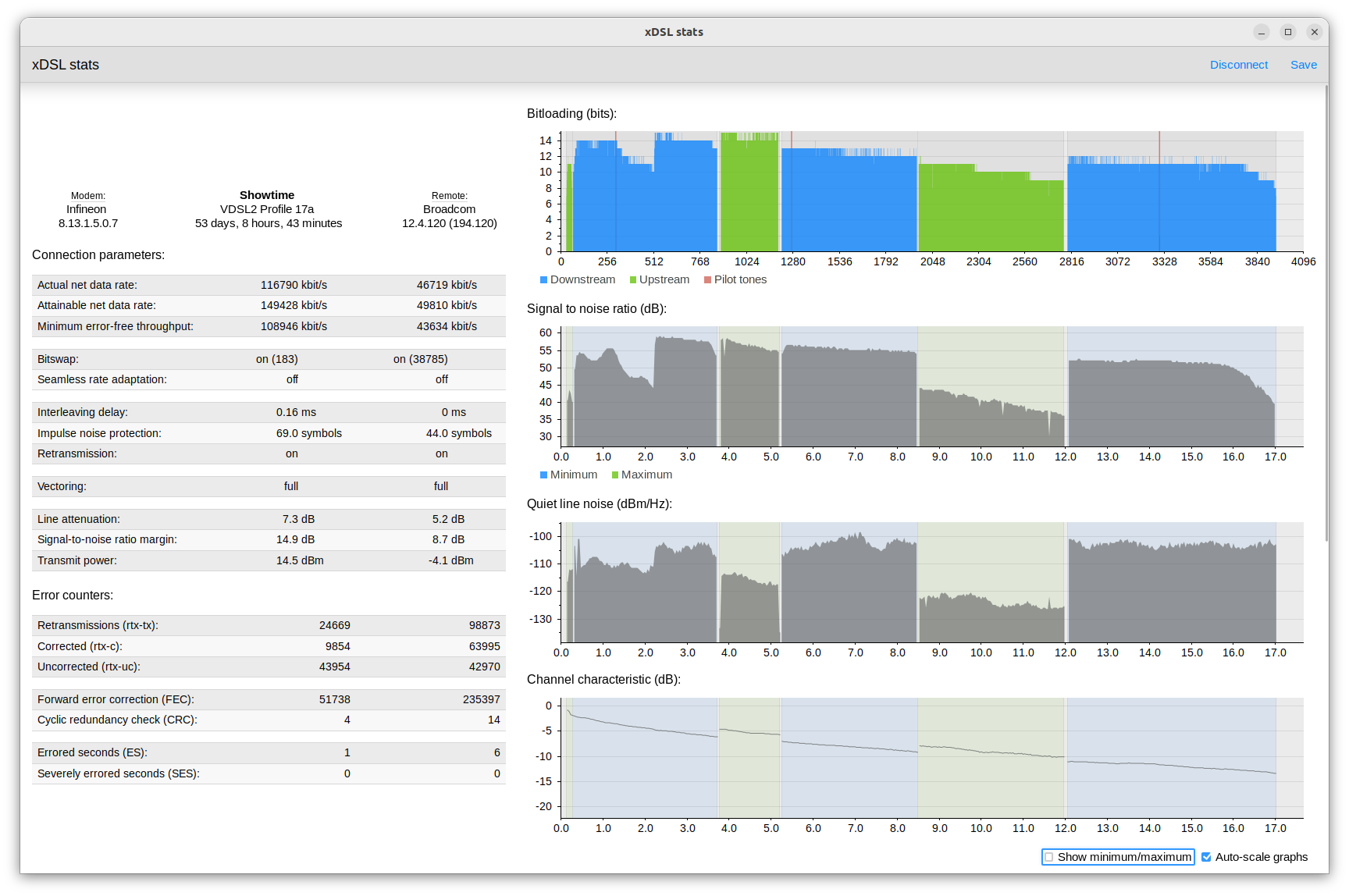The height and width of the screenshot is (896, 1349).
Task: Click Cyclic redundancy check (CRC) label
Action: [x=117, y=720]
